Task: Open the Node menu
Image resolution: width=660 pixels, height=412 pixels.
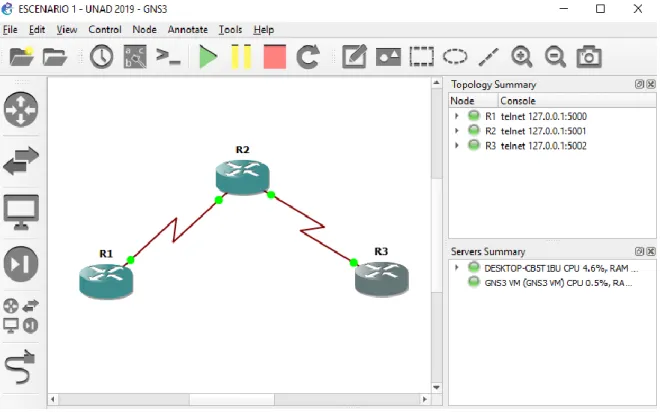Action: [144, 29]
